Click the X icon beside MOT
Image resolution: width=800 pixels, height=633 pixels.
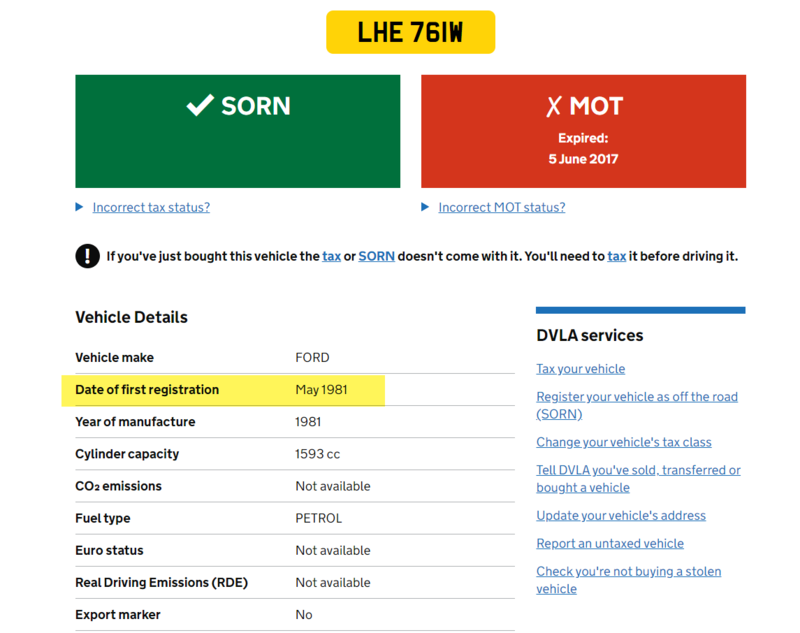point(553,106)
